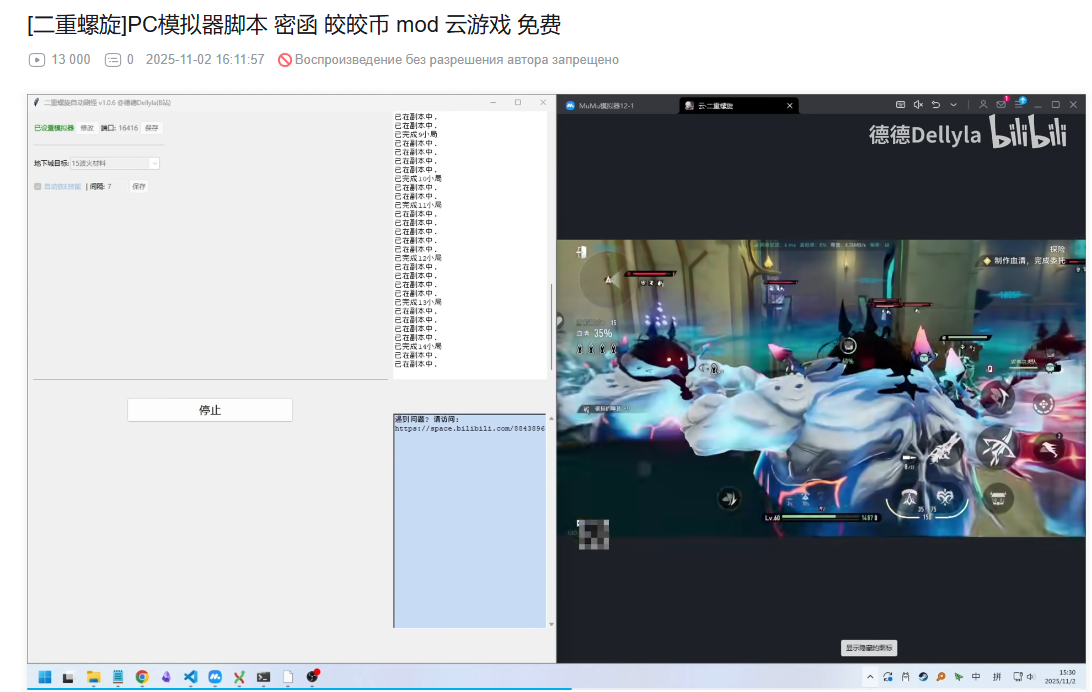
Task: Click the Lv.60 health bar in game
Action: tap(822, 517)
